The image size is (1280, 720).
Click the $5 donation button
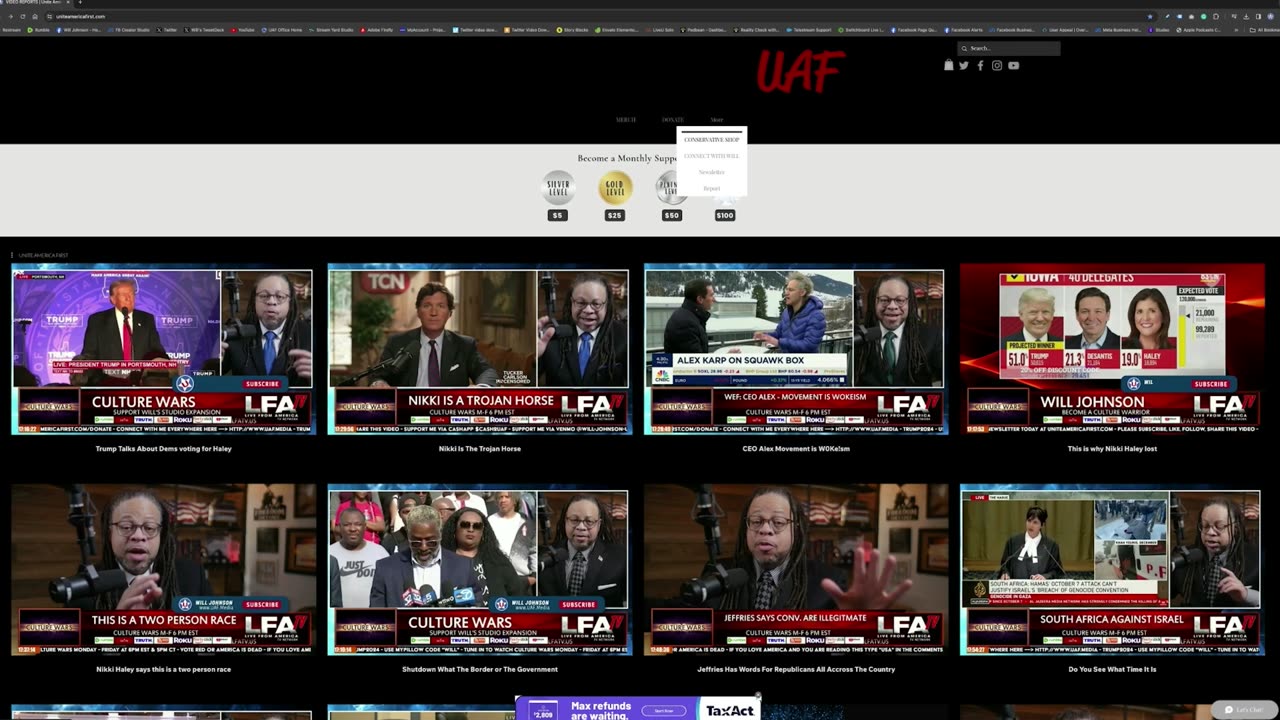point(558,215)
